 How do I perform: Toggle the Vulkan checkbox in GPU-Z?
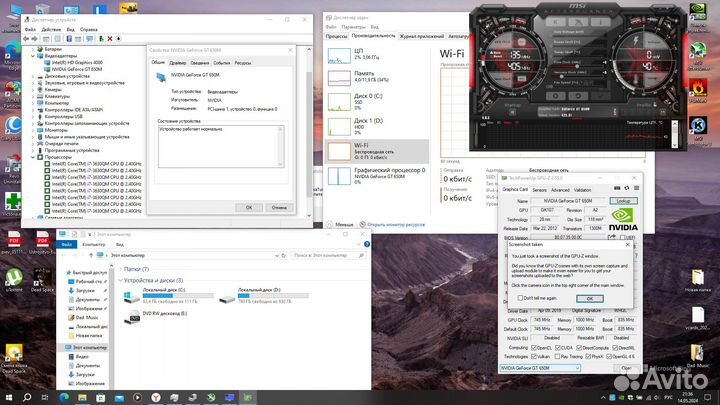point(534,356)
